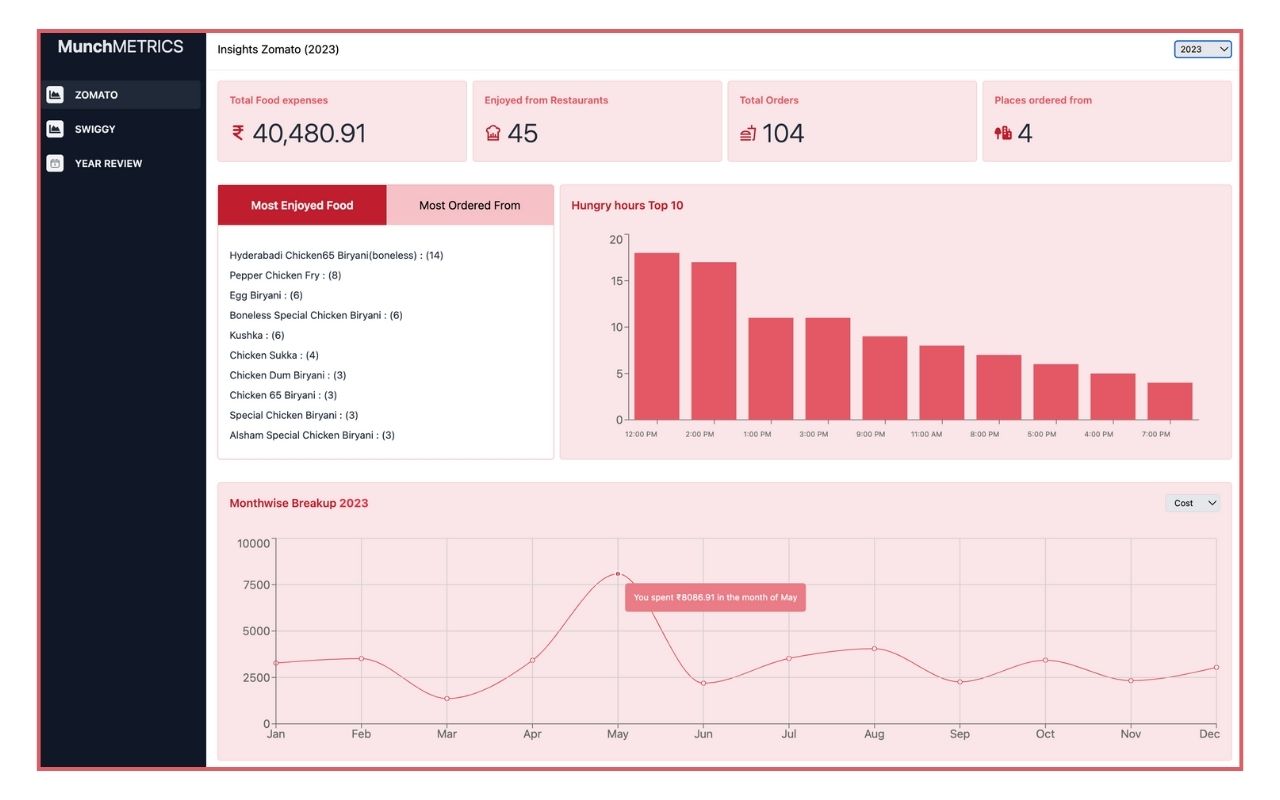
Task: Click the 4:00 PM bar in Hungry hours
Action: 1113,397
